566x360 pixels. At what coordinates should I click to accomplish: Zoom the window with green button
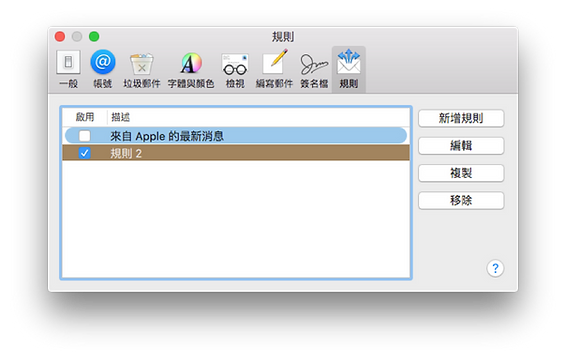coord(94,36)
